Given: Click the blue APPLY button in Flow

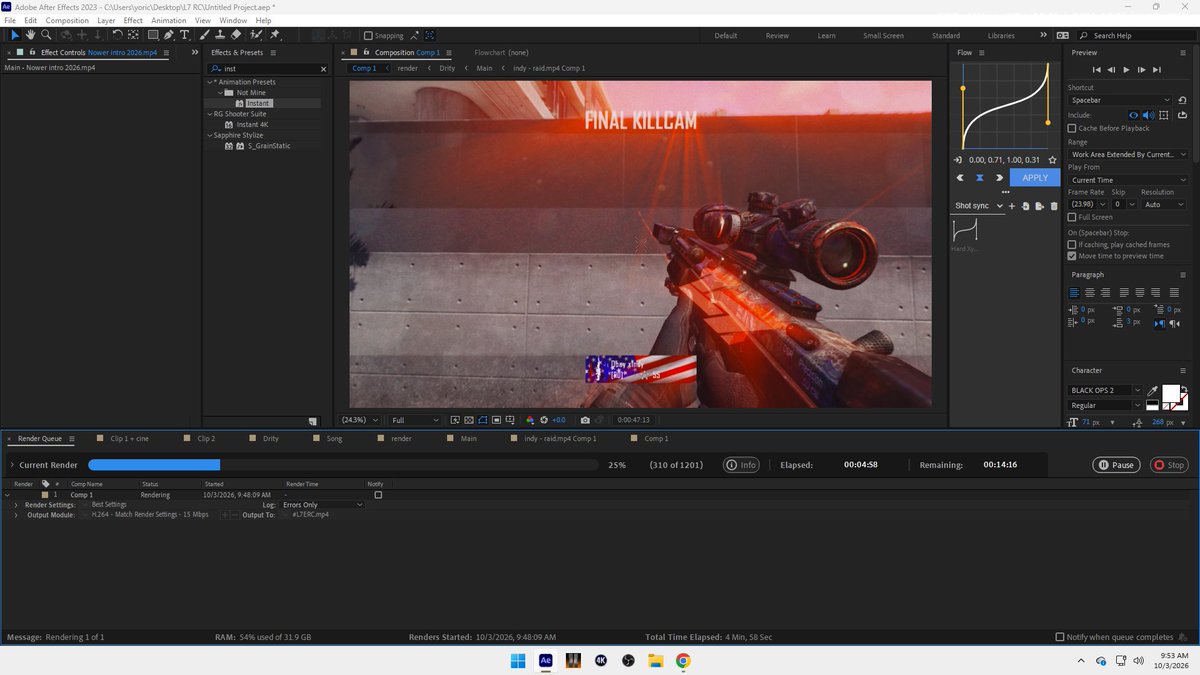Looking at the screenshot, I should [x=1035, y=178].
